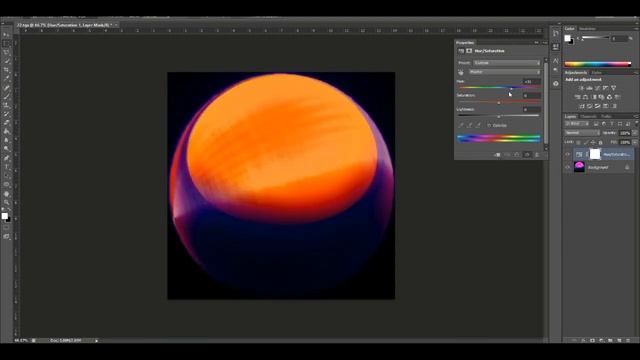The width and height of the screenshot is (640, 360).
Task: Open the layer filter Kind dropdown
Action: point(577,124)
